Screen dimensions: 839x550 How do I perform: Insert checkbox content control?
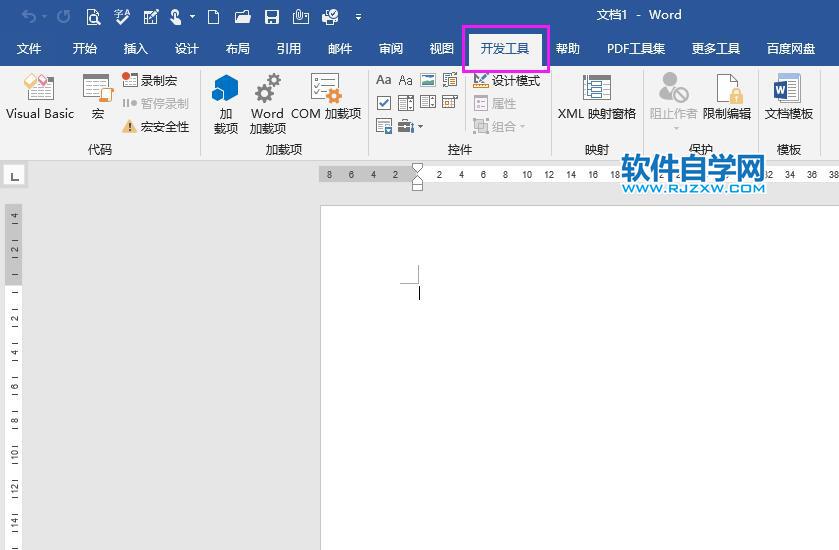pyautogui.click(x=384, y=103)
